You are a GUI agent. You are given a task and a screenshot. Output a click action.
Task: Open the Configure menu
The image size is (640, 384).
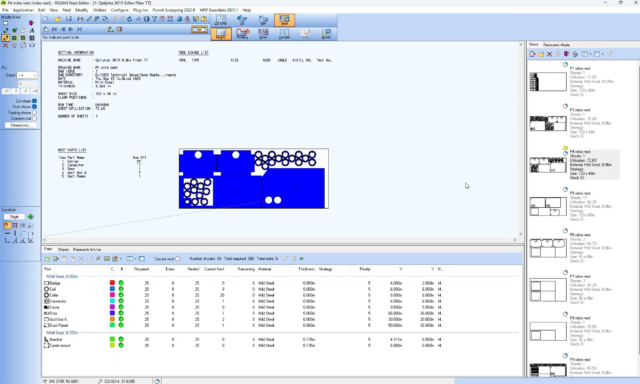click(x=120, y=10)
